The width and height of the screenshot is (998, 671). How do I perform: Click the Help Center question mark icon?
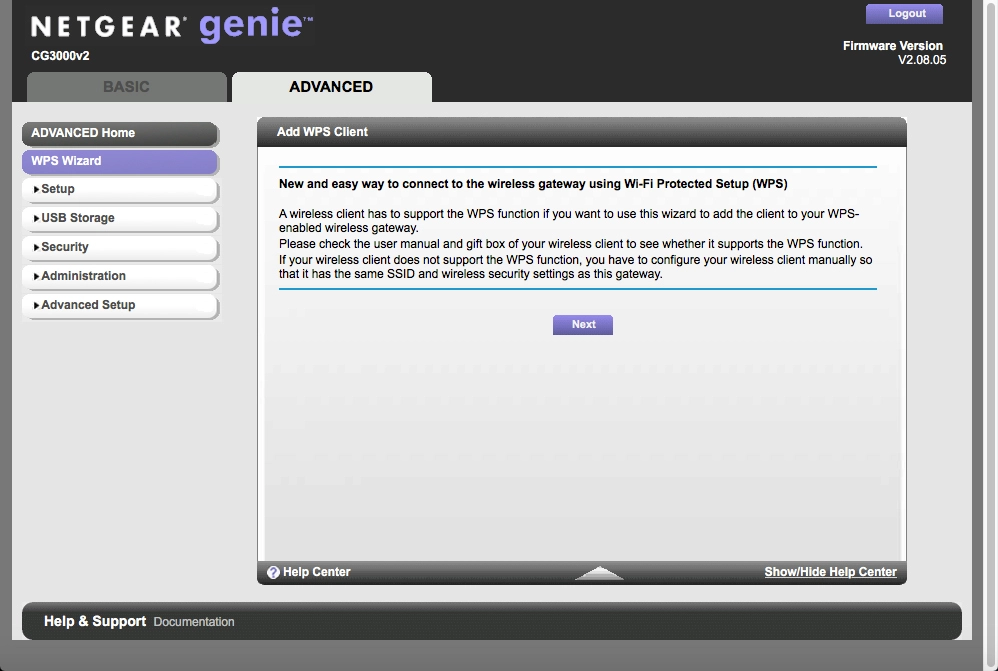[x=273, y=572]
